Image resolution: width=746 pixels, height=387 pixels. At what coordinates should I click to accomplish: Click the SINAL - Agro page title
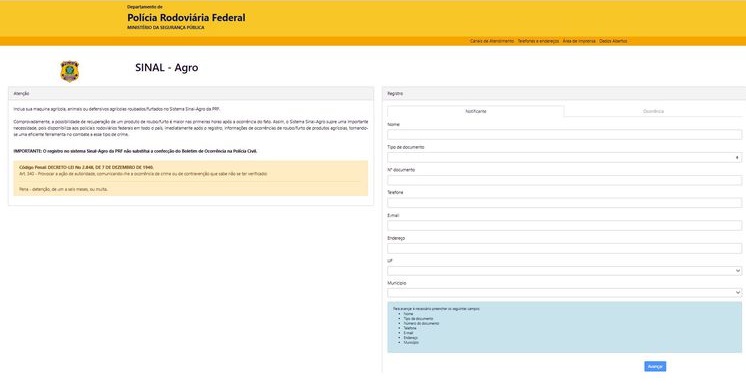(x=167, y=68)
